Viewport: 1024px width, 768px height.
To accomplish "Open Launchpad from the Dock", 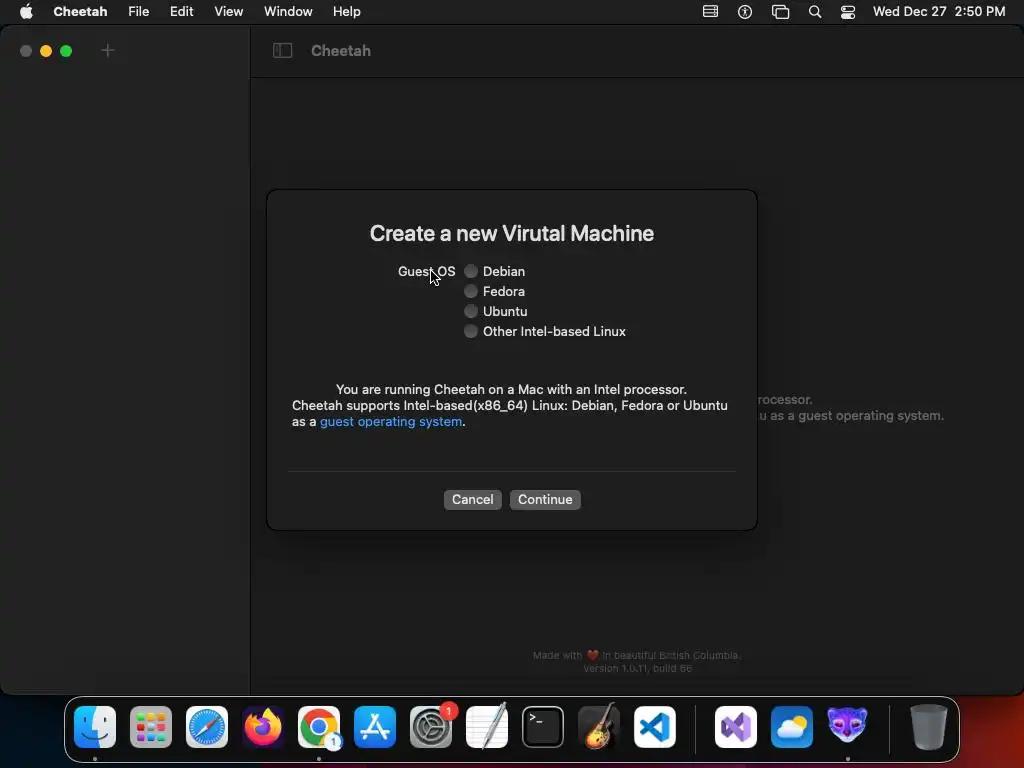I will click(151, 727).
